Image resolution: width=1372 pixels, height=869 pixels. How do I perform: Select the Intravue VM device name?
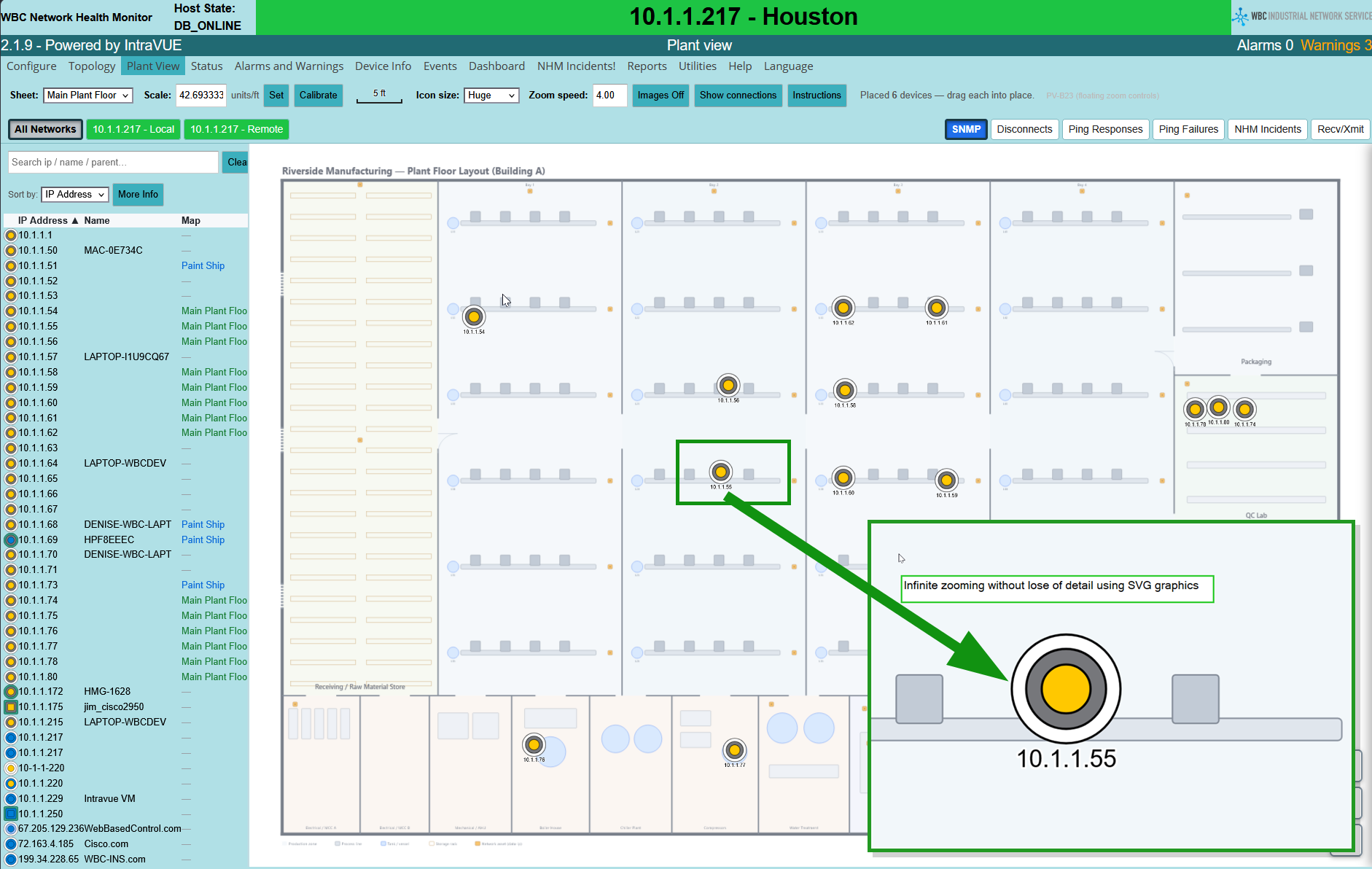point(109,799)
